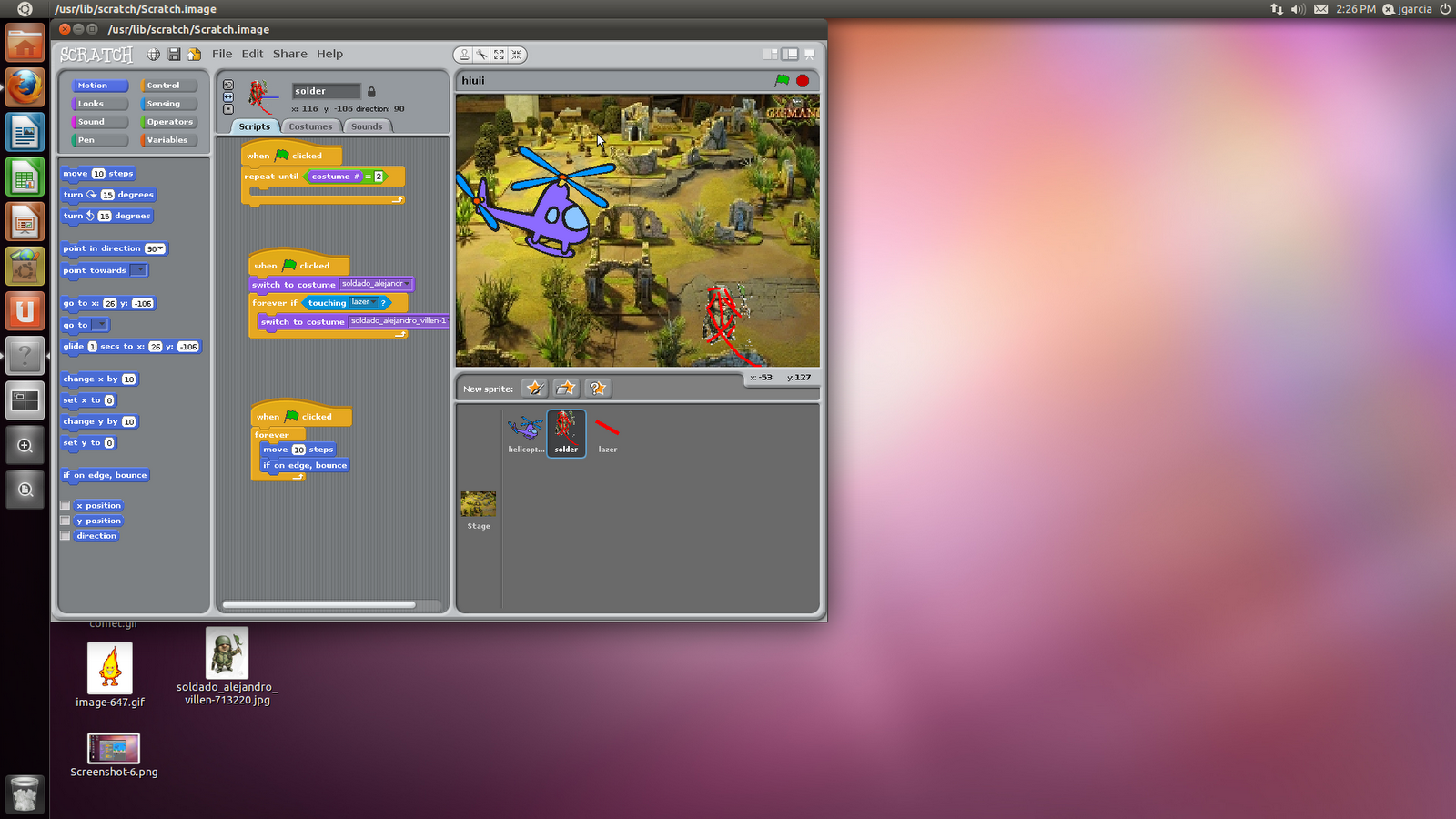Enable direction stage monitor
The height and width of the screenshot is (819, 1456).
click(x=66, y=536)
